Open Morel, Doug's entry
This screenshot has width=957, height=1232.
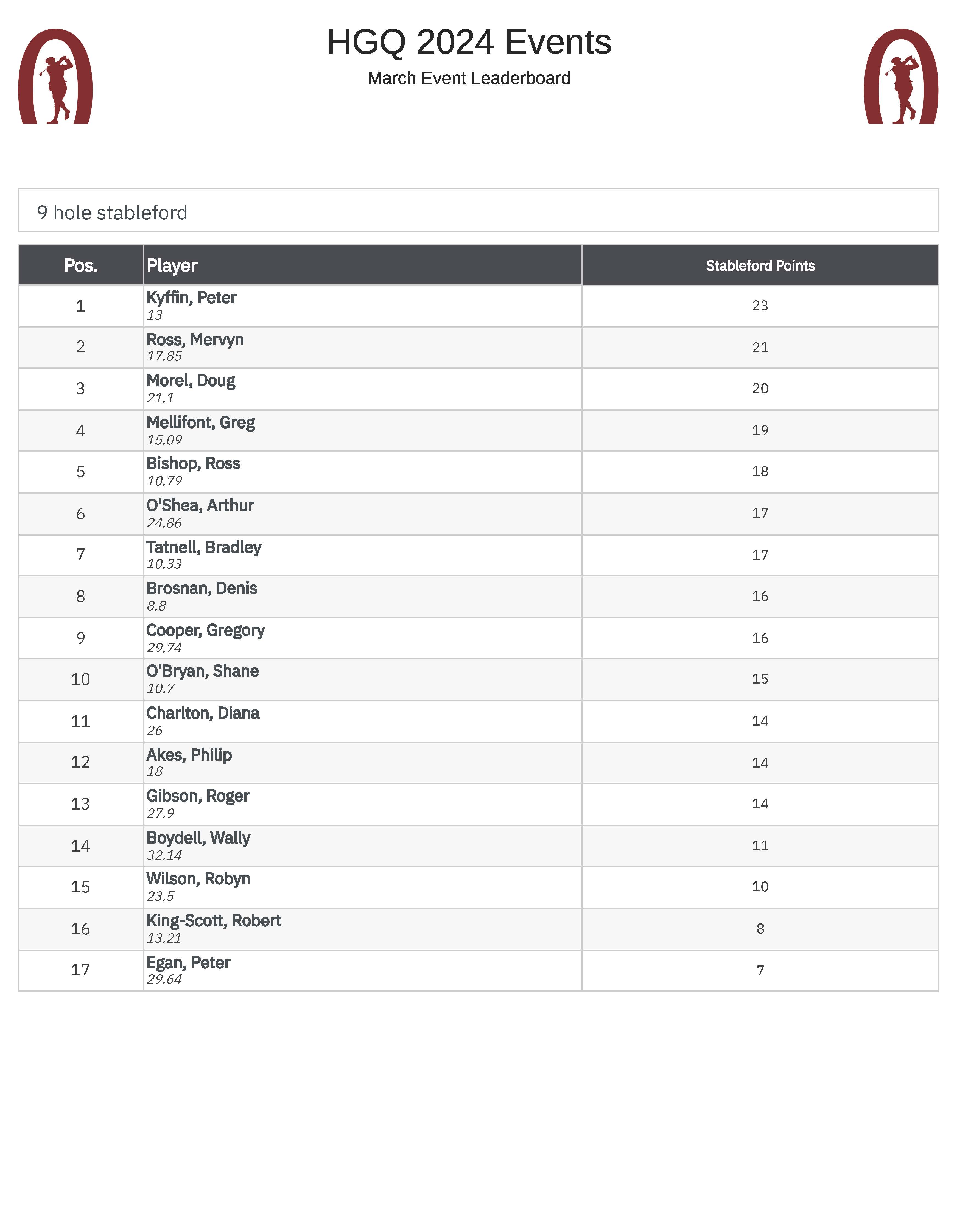click(191, 381)
